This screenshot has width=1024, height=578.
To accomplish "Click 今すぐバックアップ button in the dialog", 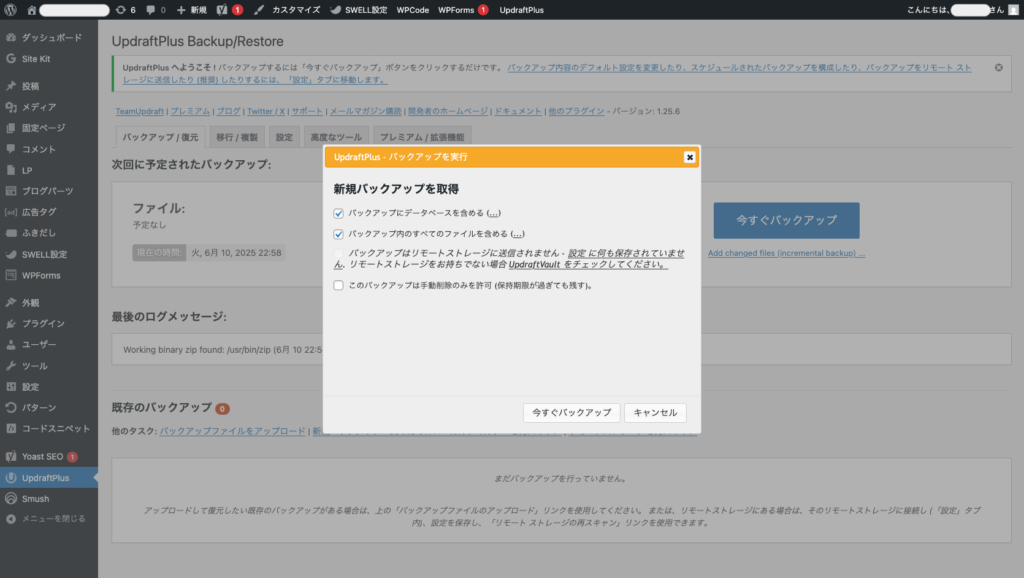I will pos(571,413).
